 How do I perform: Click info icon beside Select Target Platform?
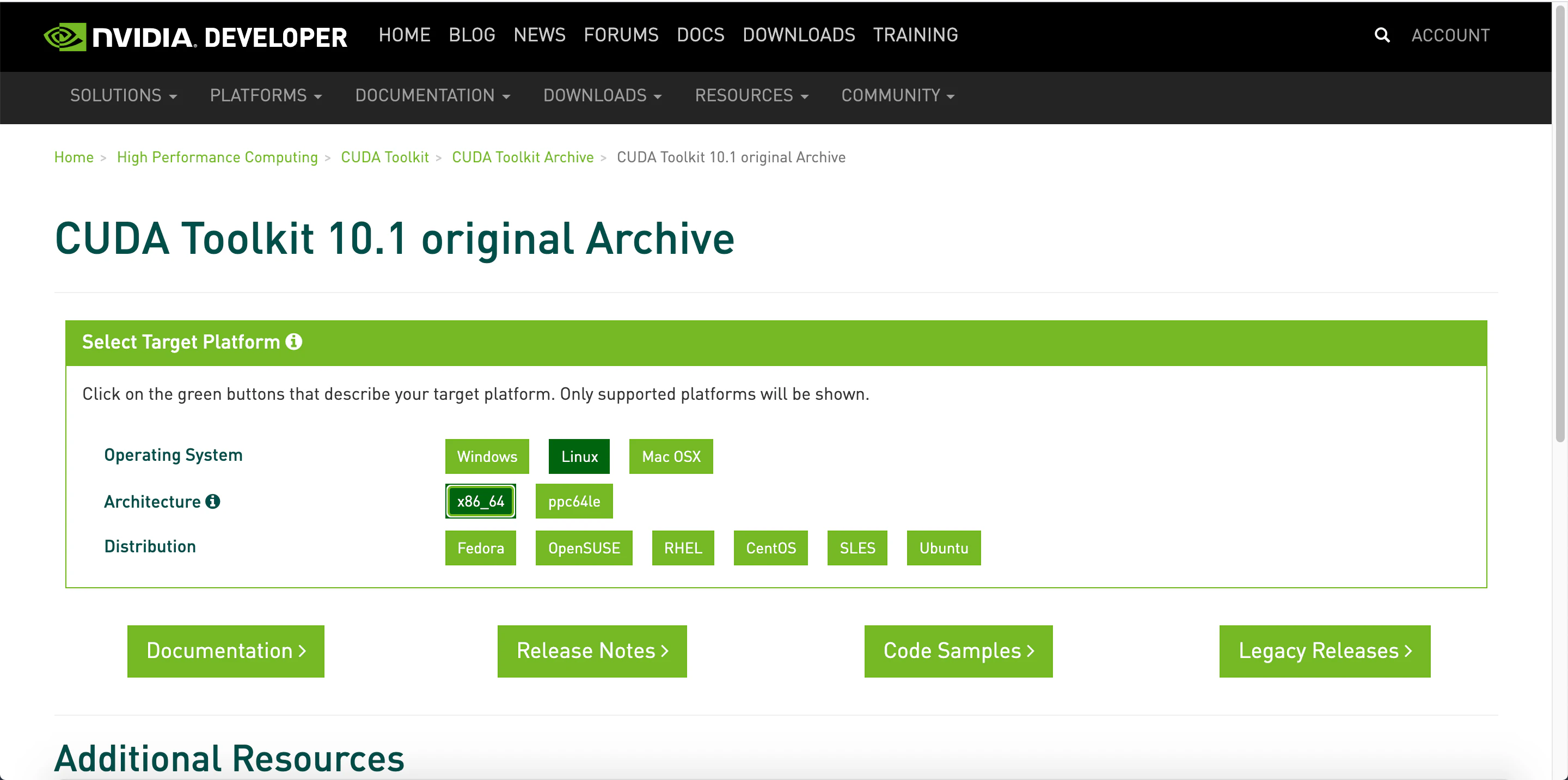point(294,342)
